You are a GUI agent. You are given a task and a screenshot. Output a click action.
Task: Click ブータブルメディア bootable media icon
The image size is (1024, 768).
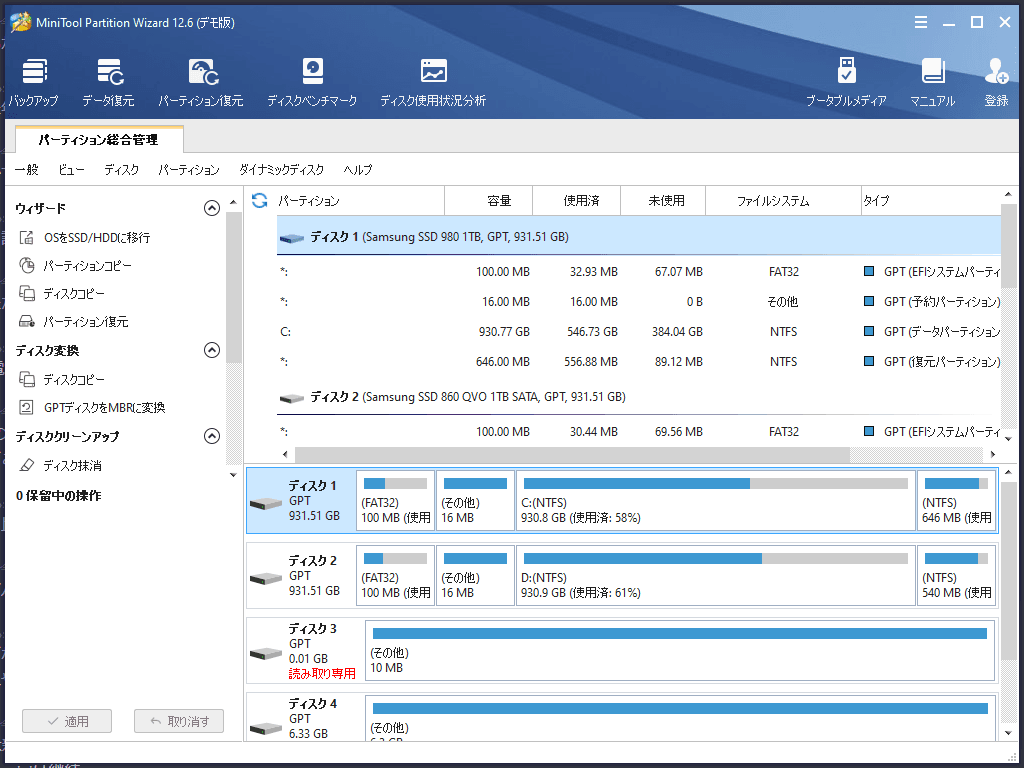pyautogui.click(x=846, y=82)
